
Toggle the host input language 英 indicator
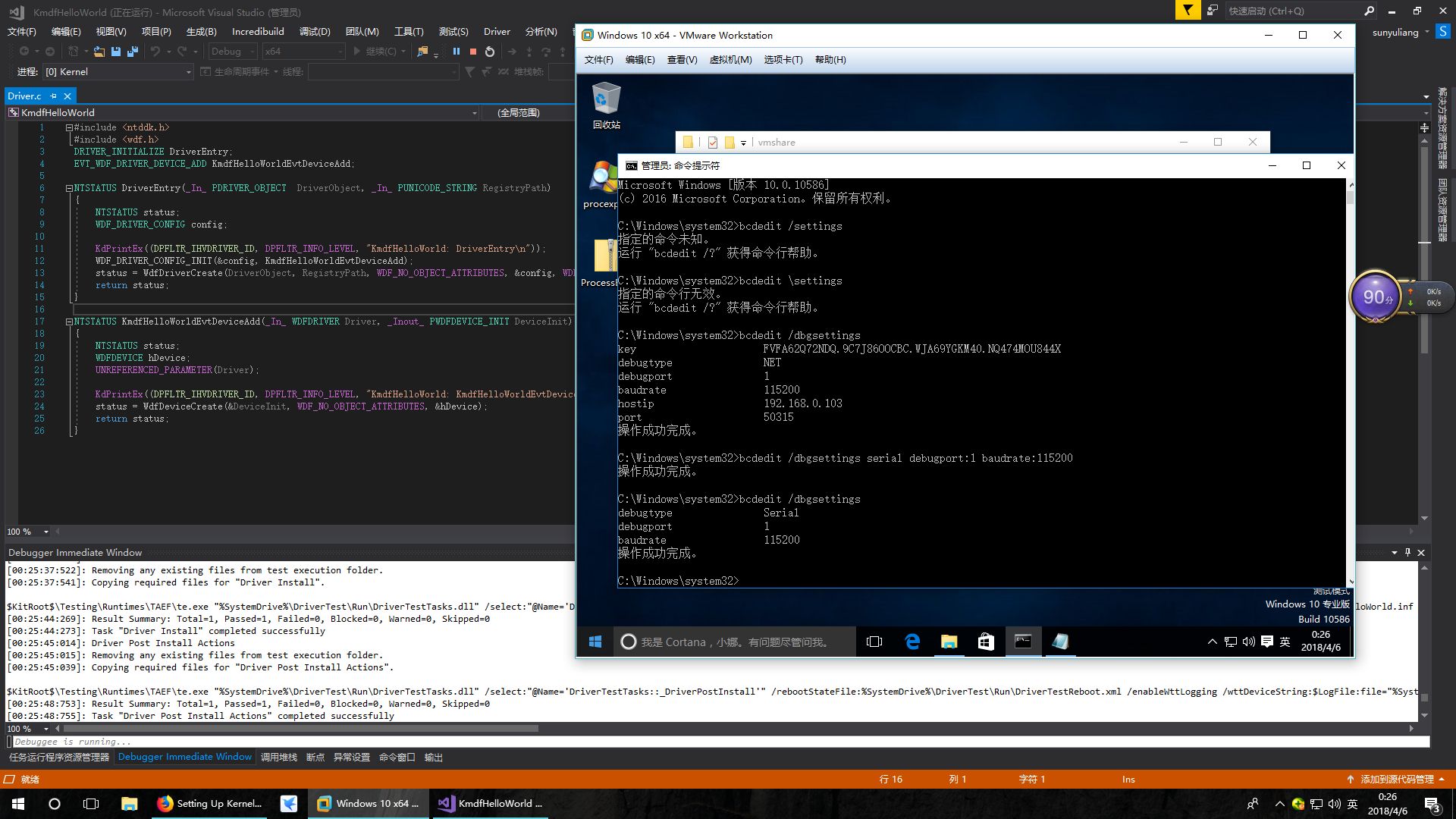[x=1352, y=804]
